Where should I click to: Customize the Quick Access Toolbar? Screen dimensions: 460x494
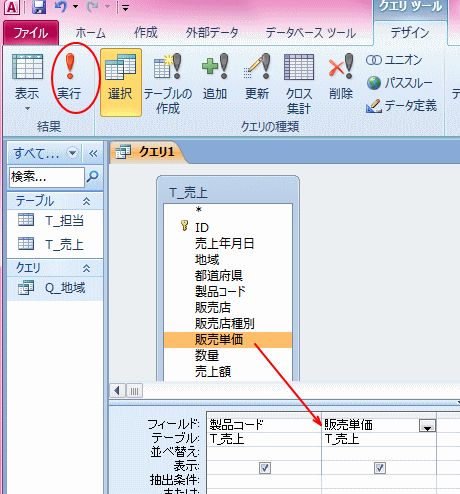[x=125, y=8]
